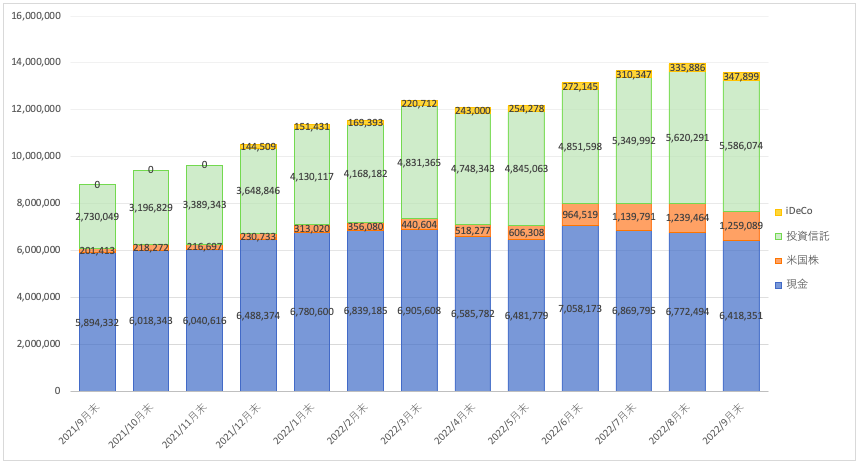Select the 144,509 data label
The width and height of the screenshot is (860, 466).
coord(258,147)
